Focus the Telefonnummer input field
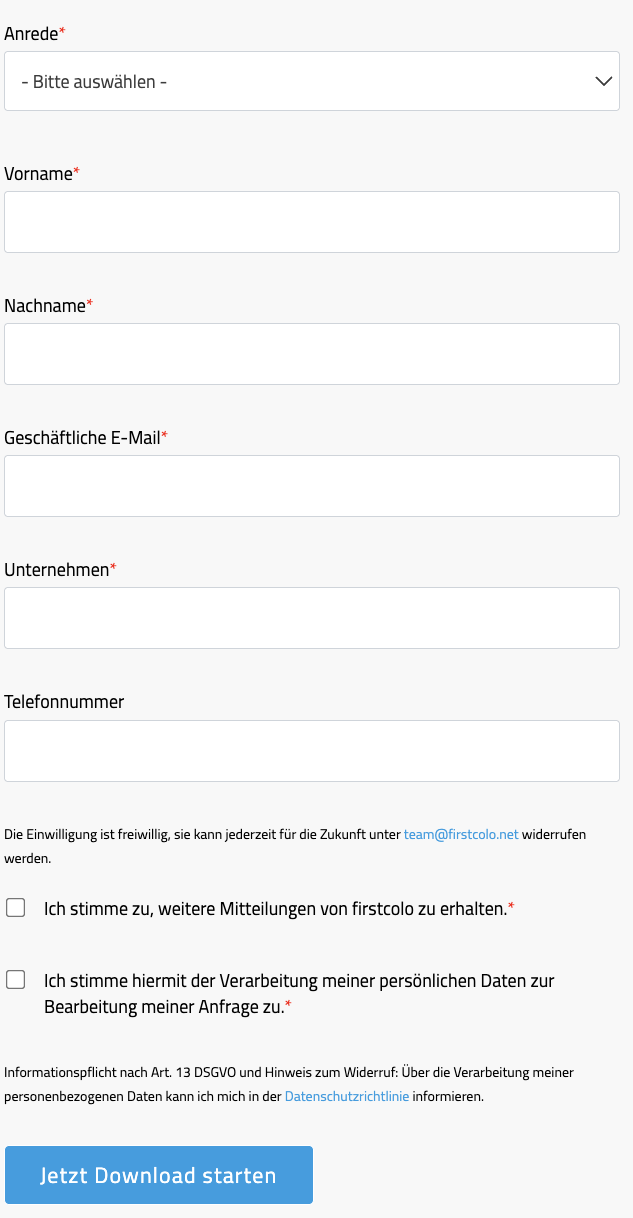This screenshot has height=1218, width=633. 312,751
